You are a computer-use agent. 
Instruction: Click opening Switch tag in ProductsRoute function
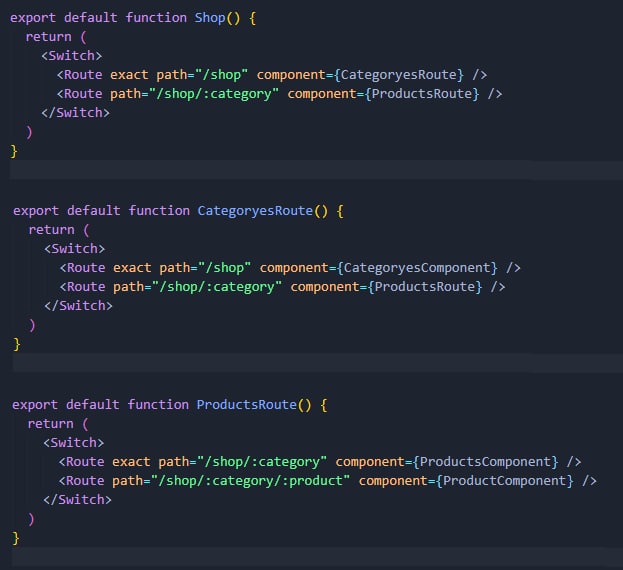coord(74,443)
